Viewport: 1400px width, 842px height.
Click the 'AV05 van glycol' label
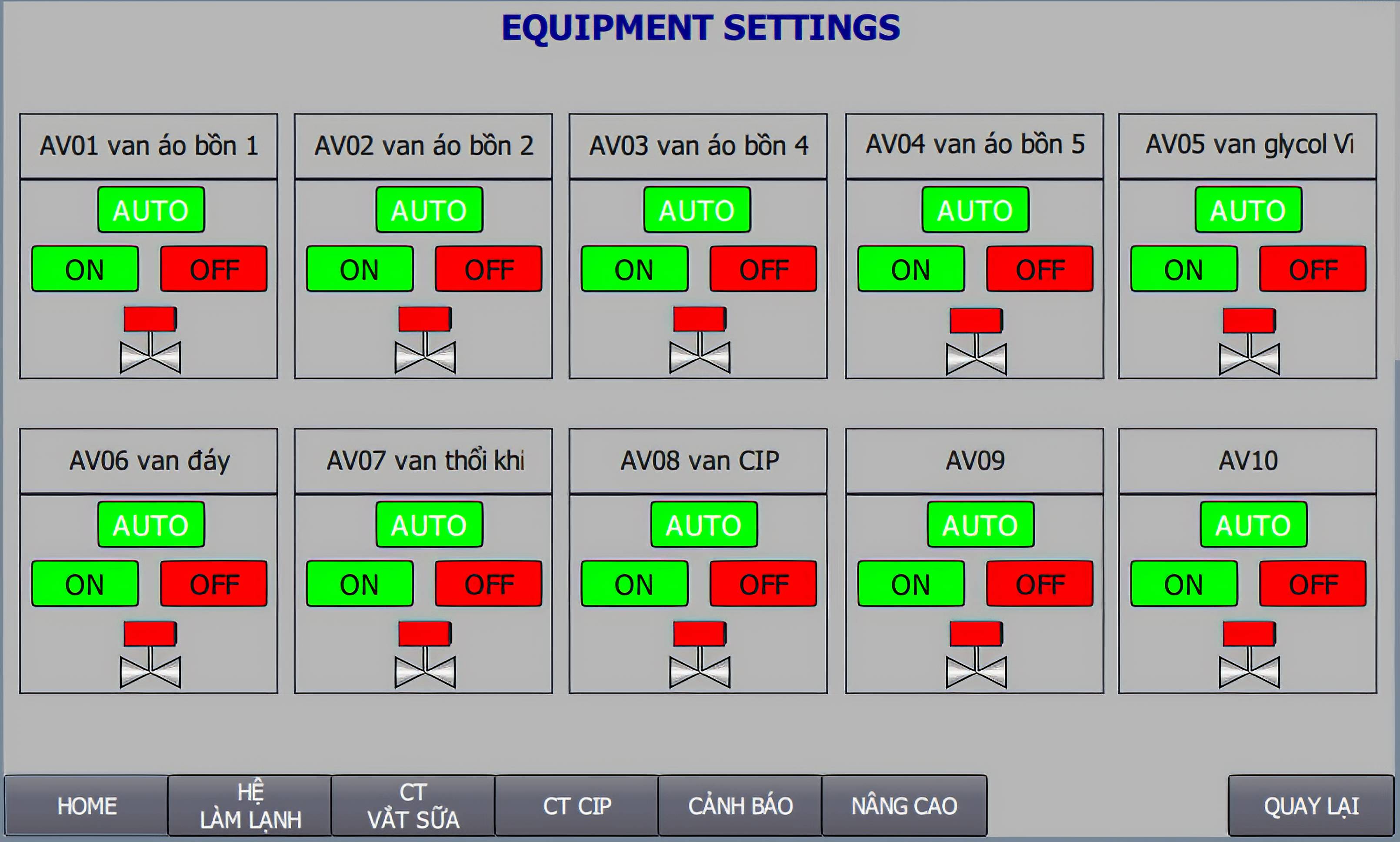(x=1249, y=145)
